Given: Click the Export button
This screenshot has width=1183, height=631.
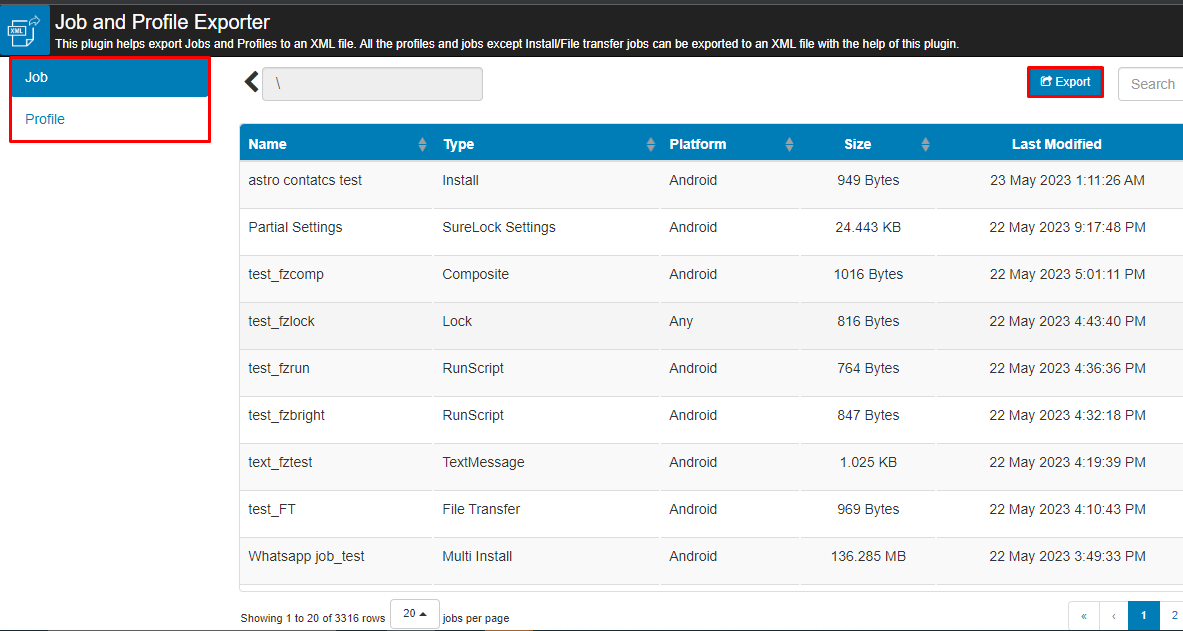Looking at the screenshot, I should 1065,82.
